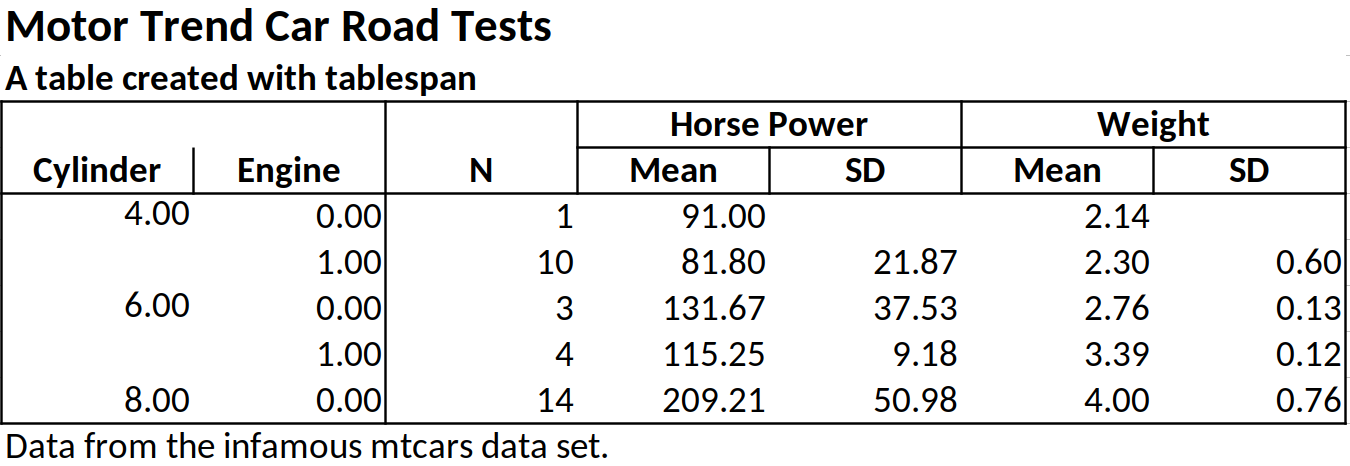Click the "Cylinder" column header
The image size is (1350, 466).
[x=97, y=171]
